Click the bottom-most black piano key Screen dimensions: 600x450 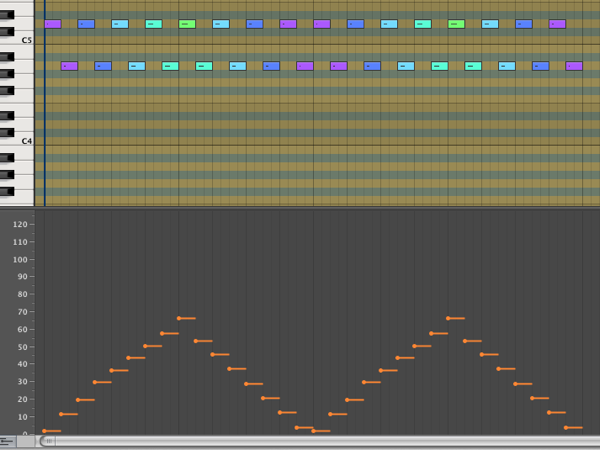[7, 191]
